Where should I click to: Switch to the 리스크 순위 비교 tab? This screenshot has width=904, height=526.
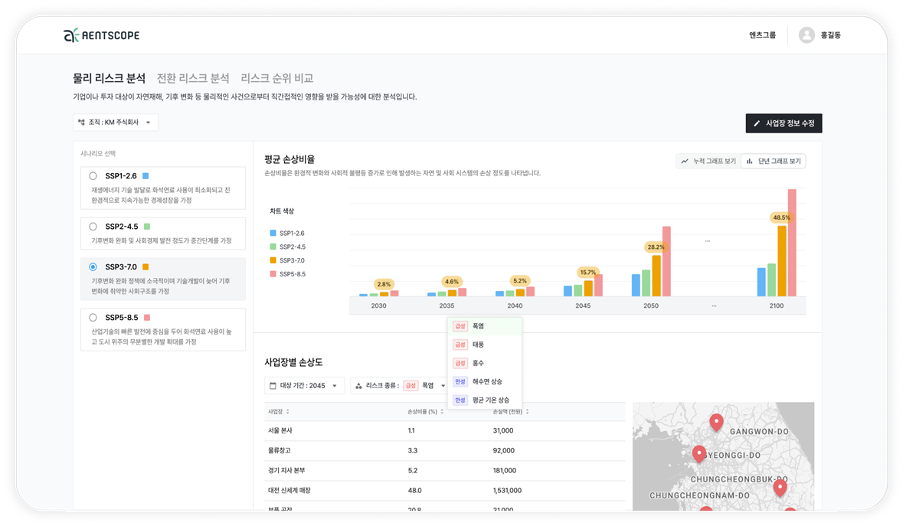coord(277,78)
